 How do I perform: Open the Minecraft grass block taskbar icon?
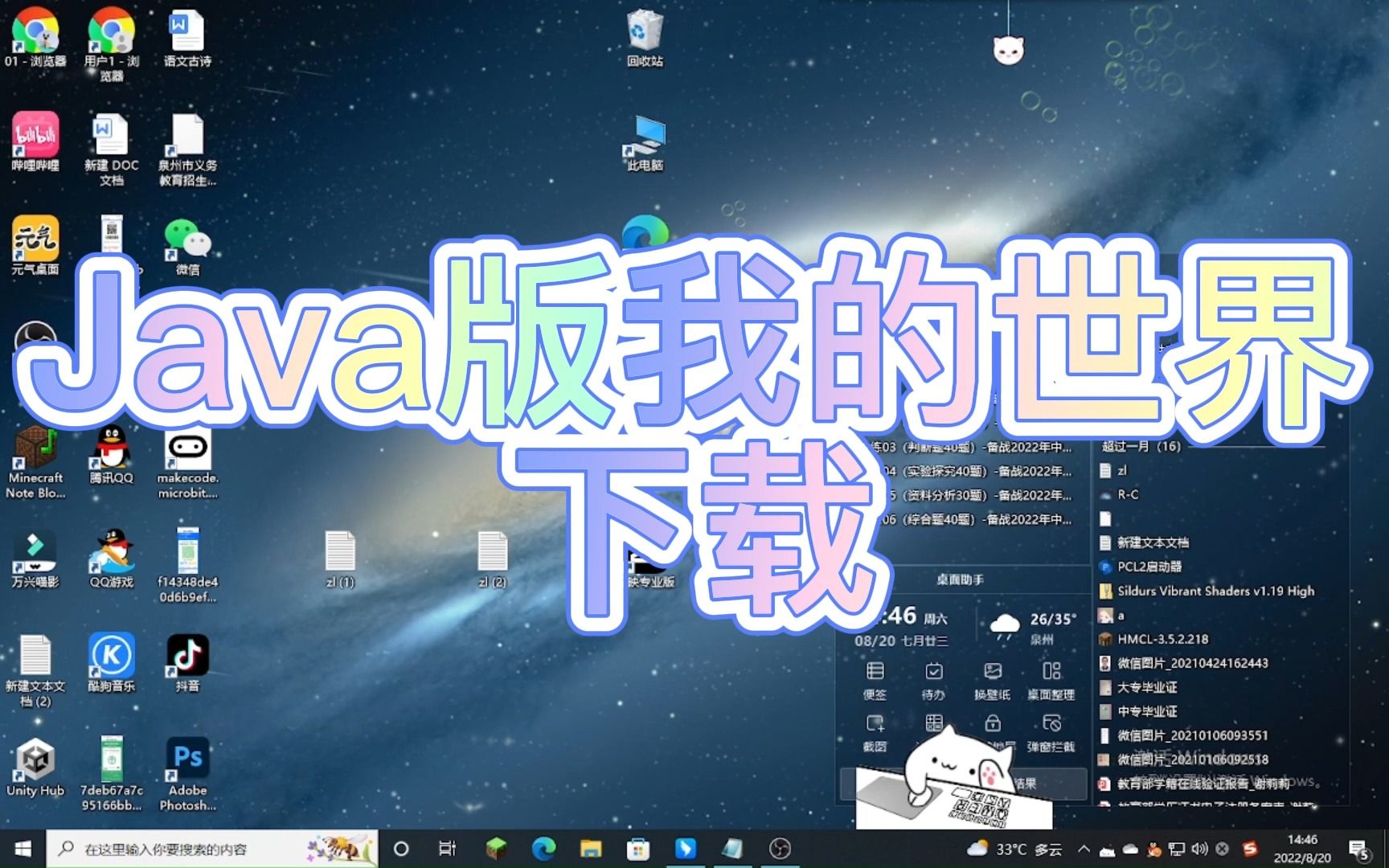(496, 849)
